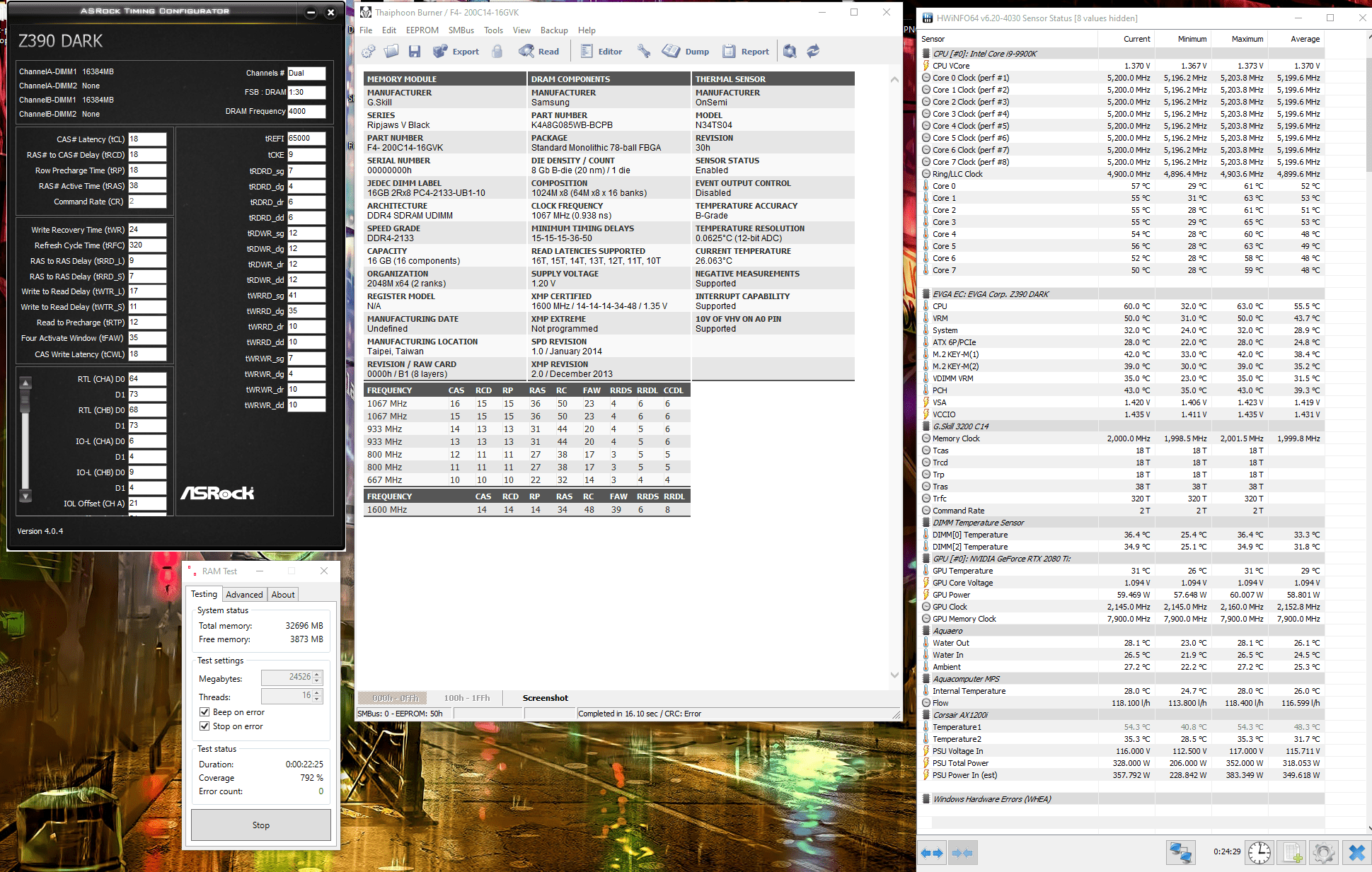Collapse the Windows Hardware Errors (WHEA) group
1372x872 pixels.
tap(926, 799)
